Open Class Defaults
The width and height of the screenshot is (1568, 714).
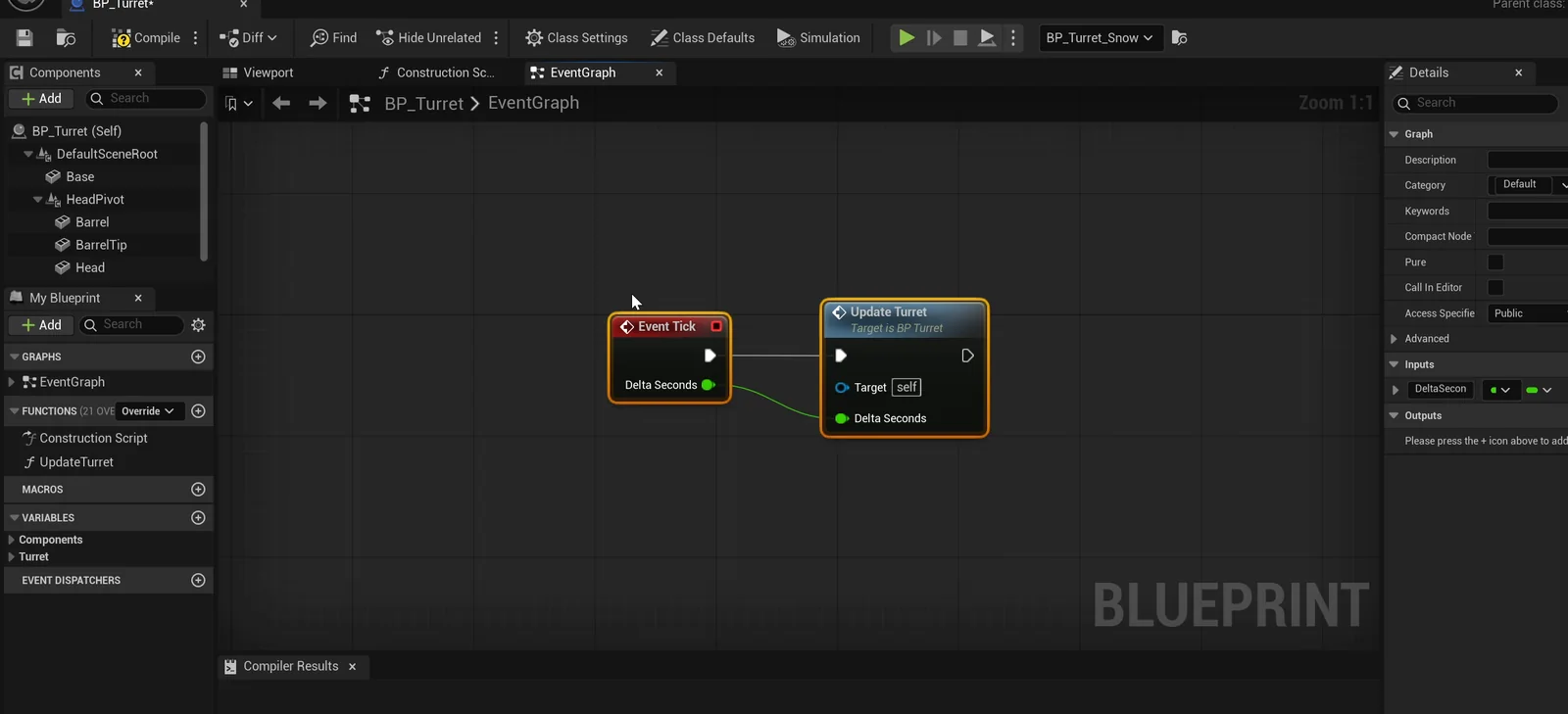pos(703,38)
